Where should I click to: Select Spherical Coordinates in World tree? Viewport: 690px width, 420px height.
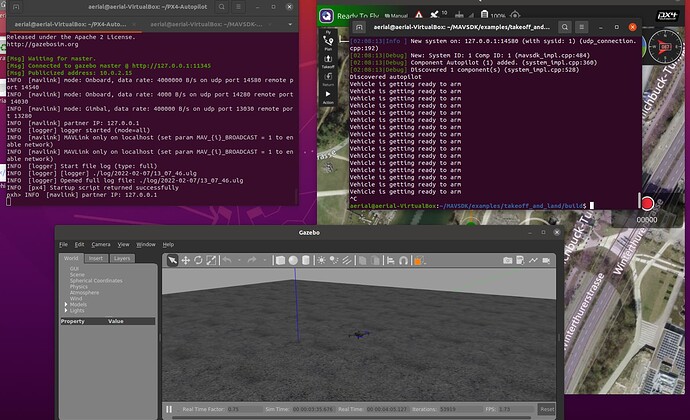point(96,280)
